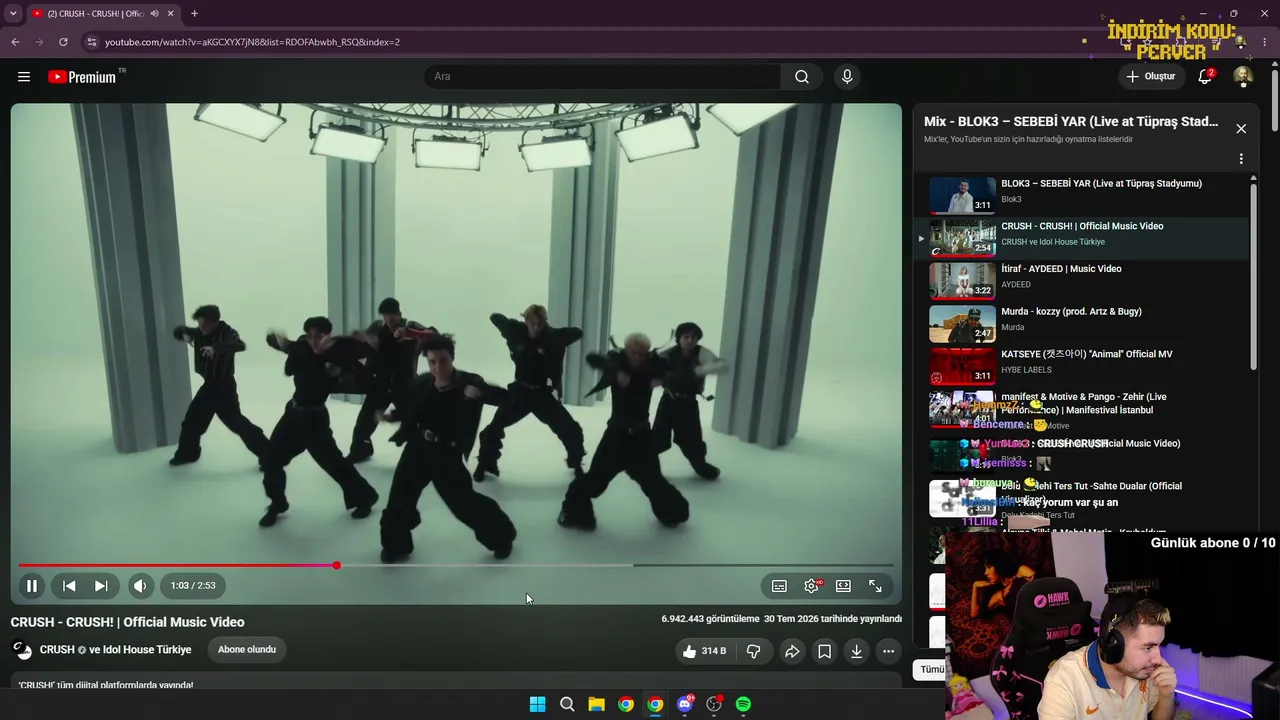The image size is (1280, 720).
Task: Open the Idol House Türkiye channel link
Action: (x=146, y=650)
